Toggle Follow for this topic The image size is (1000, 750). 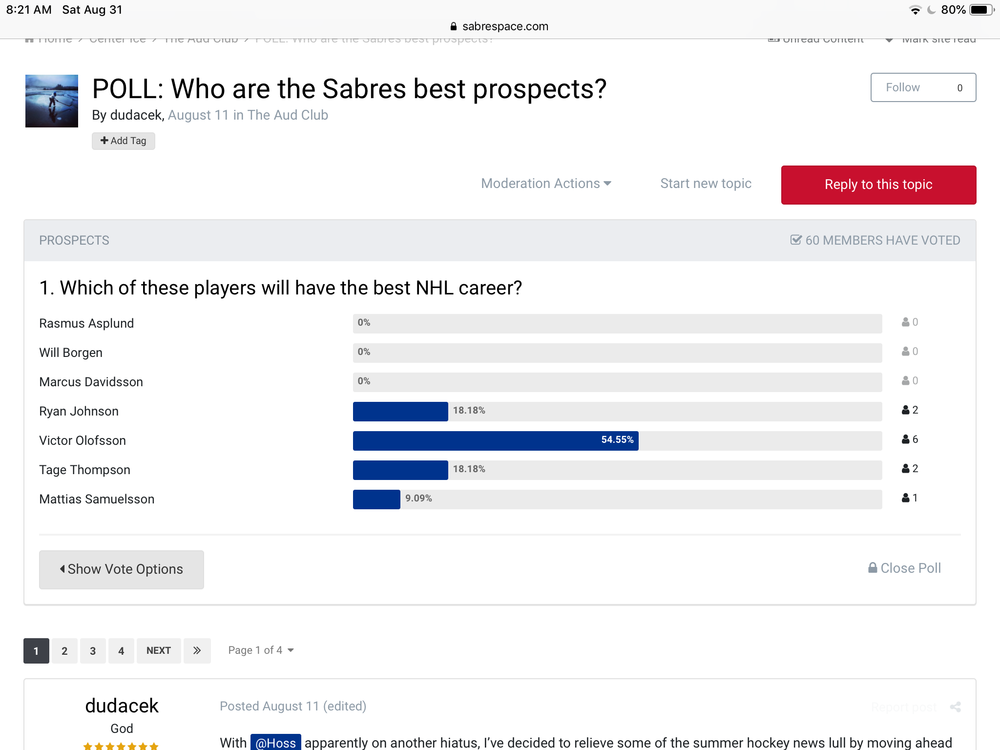point(923,87)
